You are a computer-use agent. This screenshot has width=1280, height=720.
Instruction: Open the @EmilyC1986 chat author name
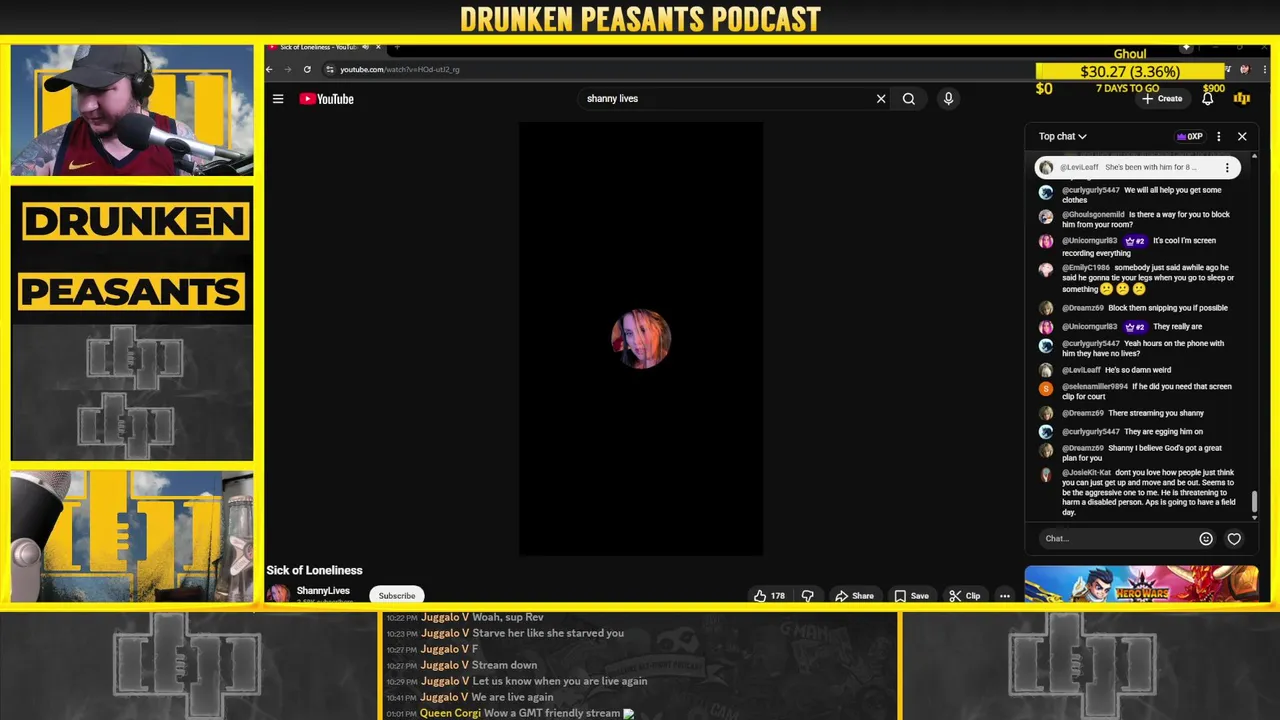click(1086, 268)
